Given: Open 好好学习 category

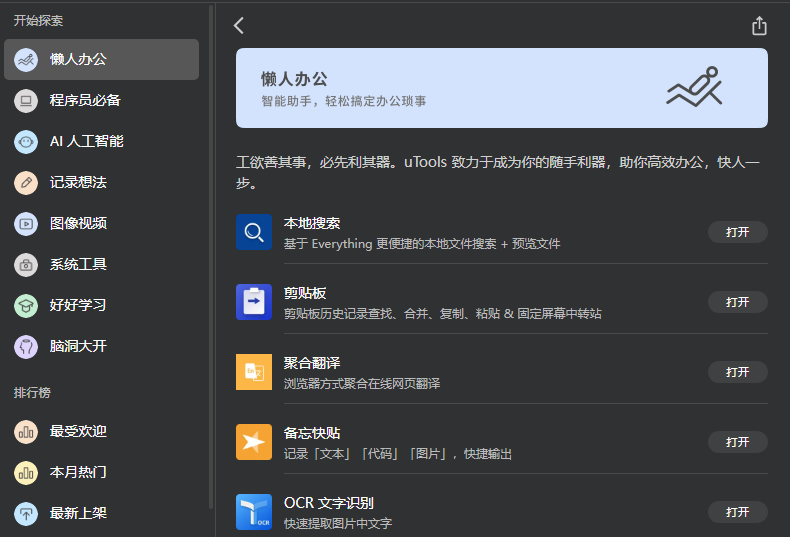Looking at the screenshot, I should coord(101,305).
